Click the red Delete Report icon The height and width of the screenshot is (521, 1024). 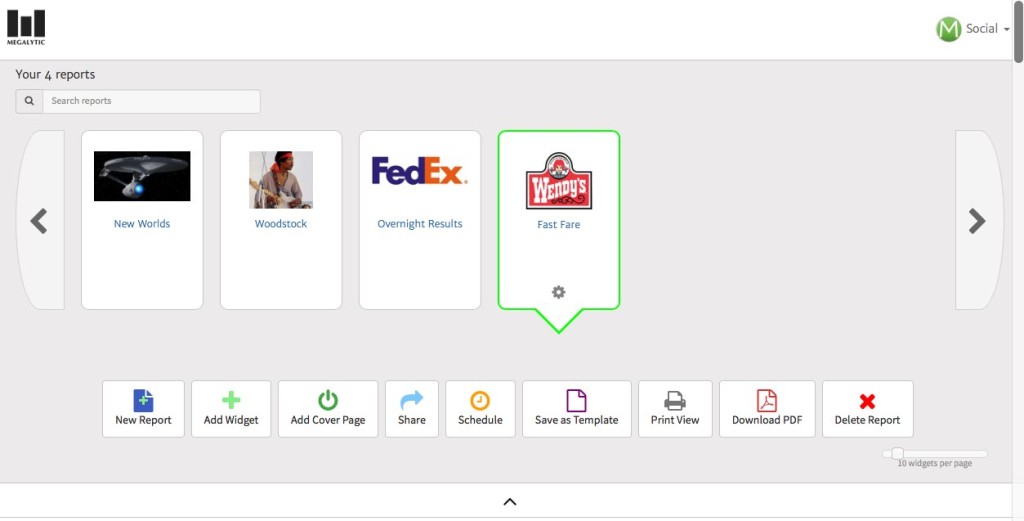pos(867,401)
